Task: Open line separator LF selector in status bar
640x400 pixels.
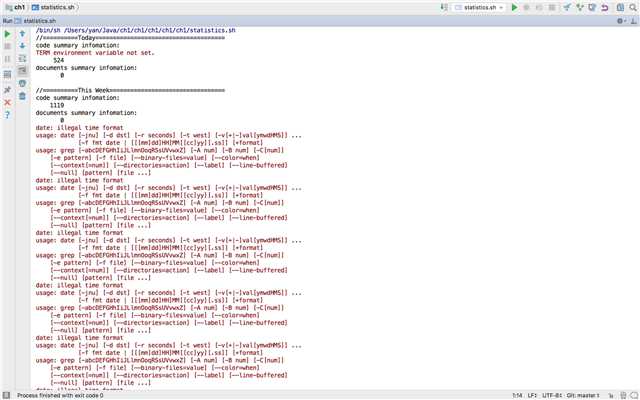Action: click(x=532, y=395)
